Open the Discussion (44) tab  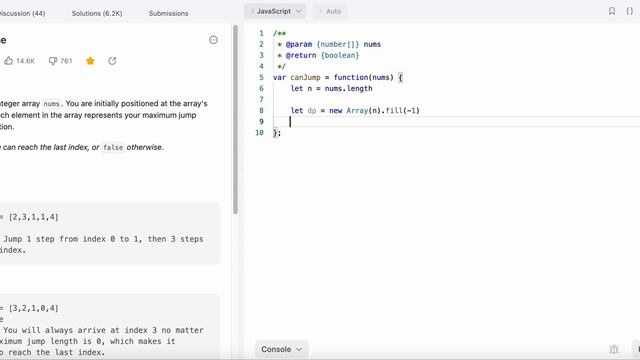point(22,13)
